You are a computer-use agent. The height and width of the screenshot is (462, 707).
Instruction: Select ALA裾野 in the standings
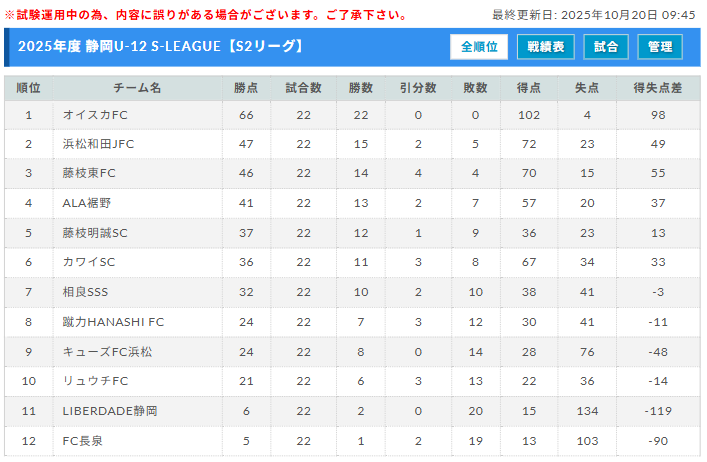point(87,203)
